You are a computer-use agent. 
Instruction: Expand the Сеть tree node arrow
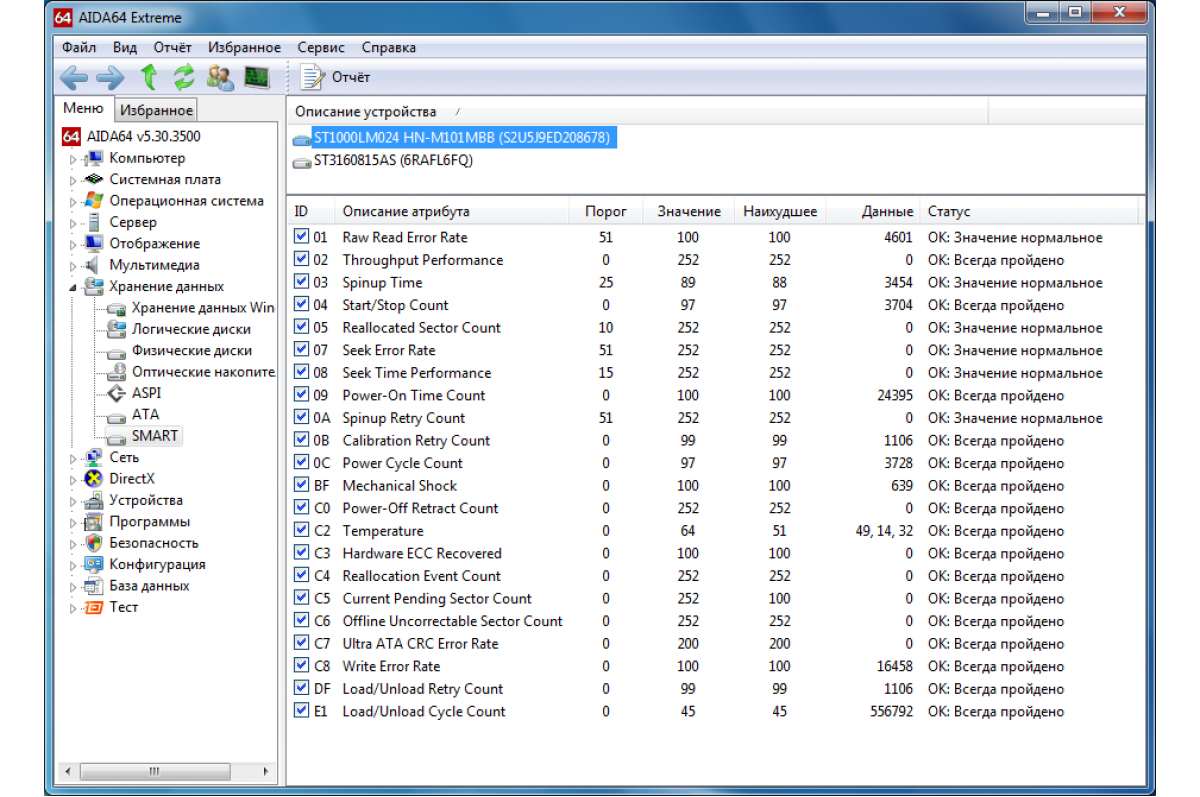[x=72, y=458]
